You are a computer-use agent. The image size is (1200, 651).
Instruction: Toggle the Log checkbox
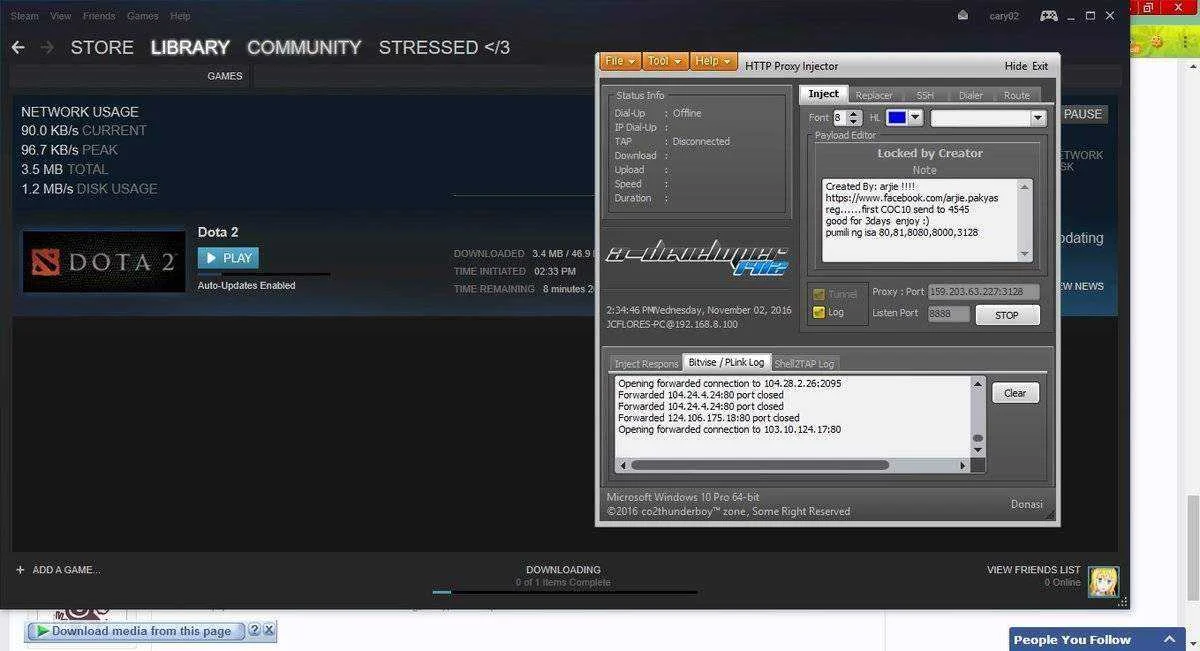pyautogui.click(x=819, y=312)
